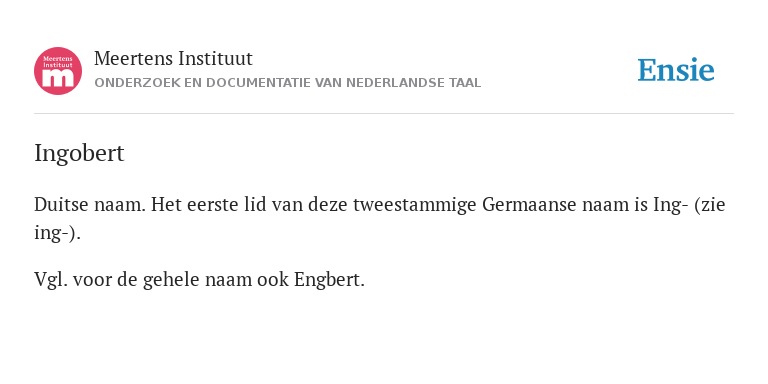
Task: Click 'ing-).' on the paragraph's second line
Action: [x=57, y=234]
